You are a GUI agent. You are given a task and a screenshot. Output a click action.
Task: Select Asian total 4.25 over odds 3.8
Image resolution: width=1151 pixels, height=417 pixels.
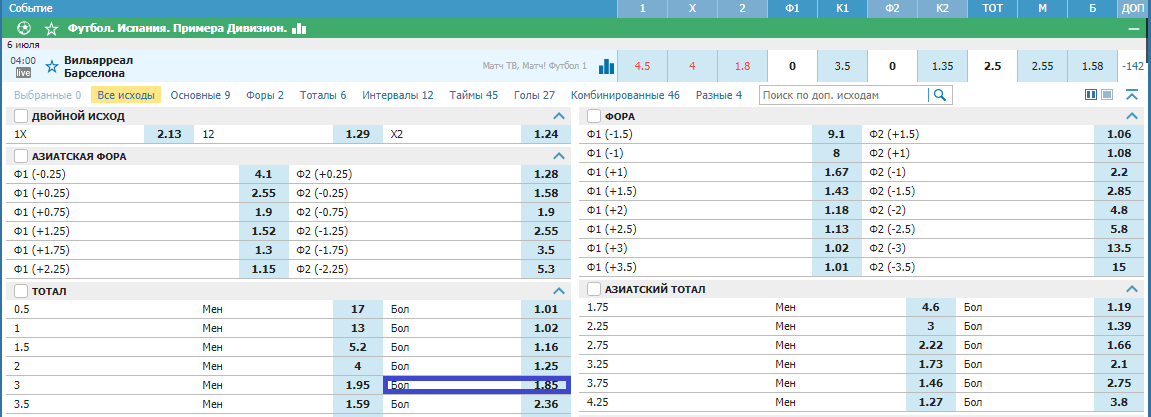coord(1119,402)
